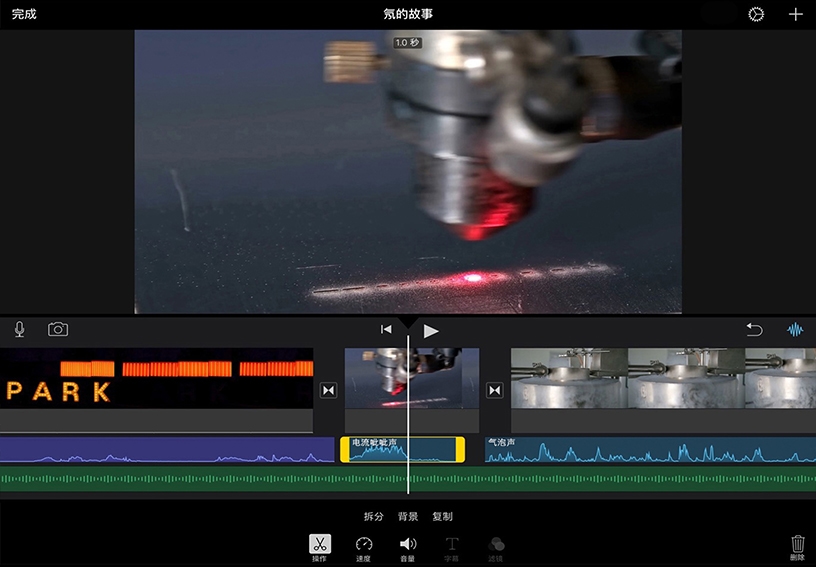Click 完成 to finish editing
Image resolution: width=816 pixels, height=567 pixels.
pos(24,15)
